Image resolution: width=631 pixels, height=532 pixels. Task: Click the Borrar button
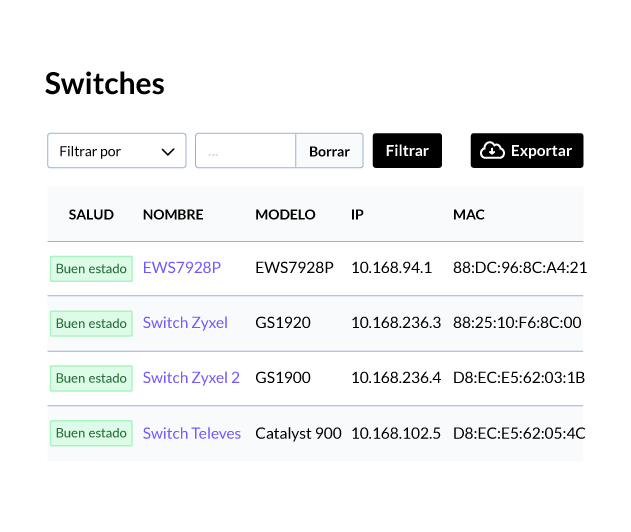point(329,151)
